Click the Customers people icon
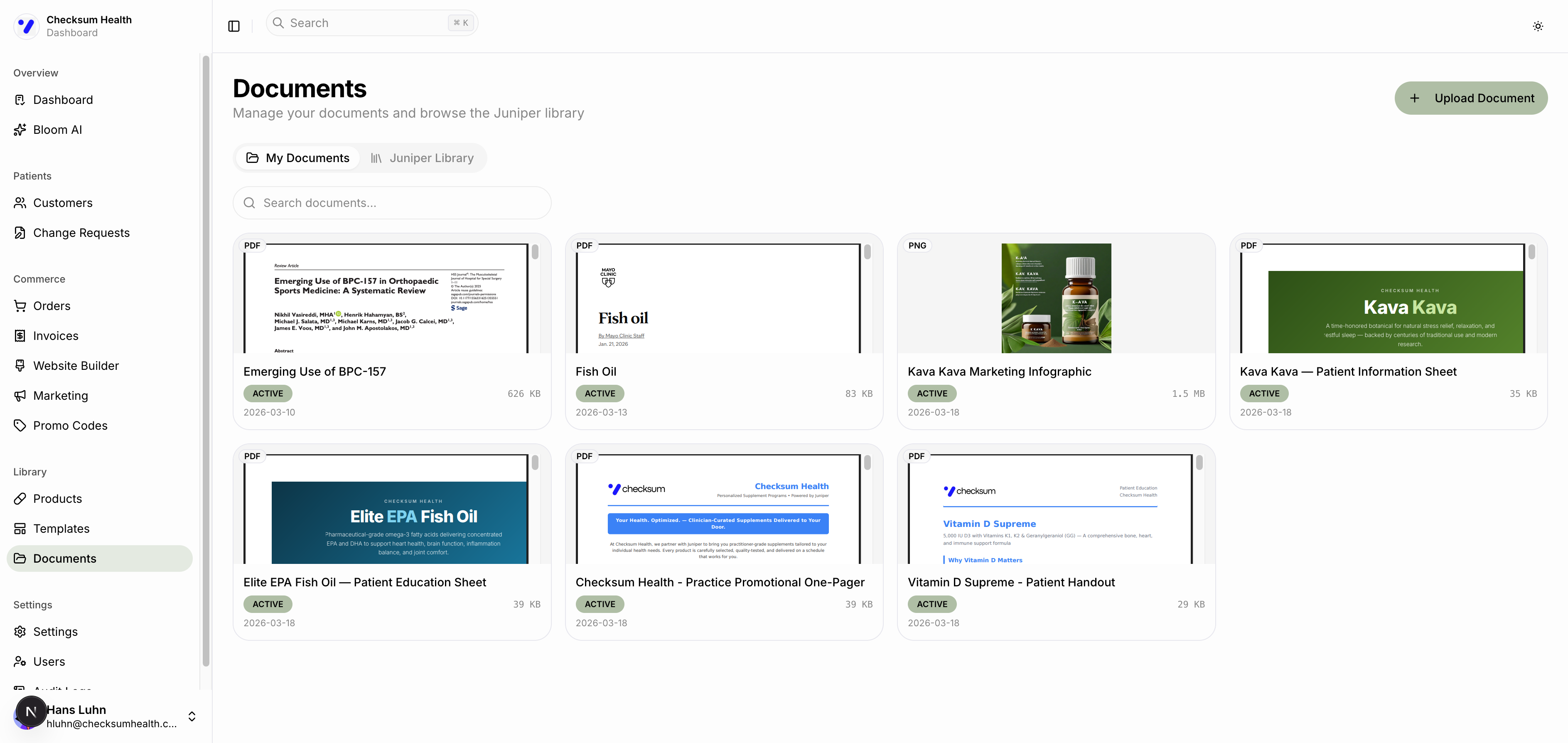 coord(20,203)
